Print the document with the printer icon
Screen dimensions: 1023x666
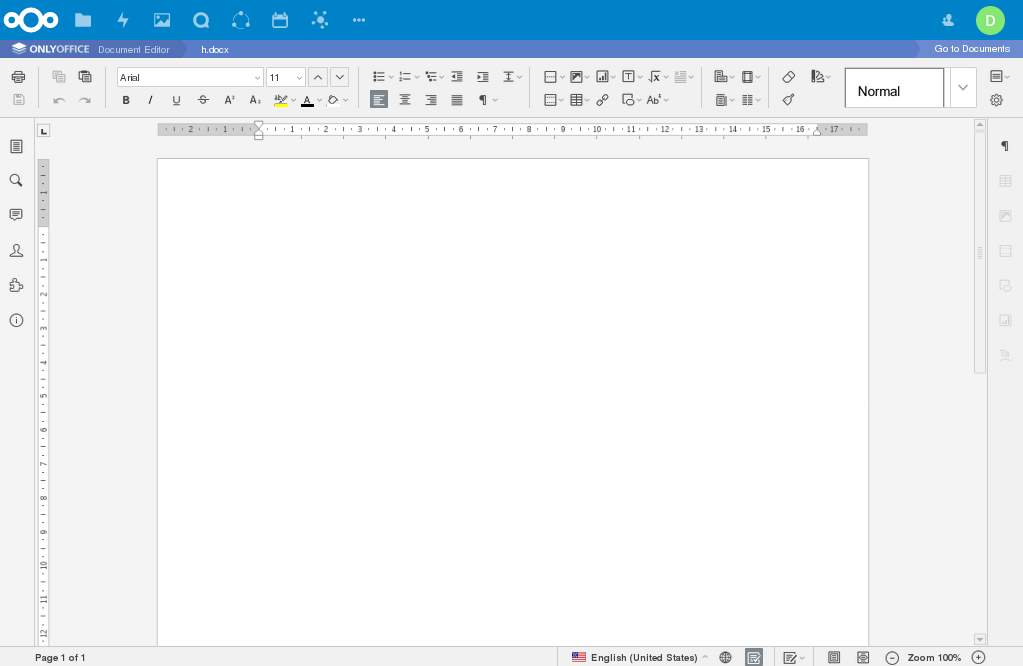(18, 77)
